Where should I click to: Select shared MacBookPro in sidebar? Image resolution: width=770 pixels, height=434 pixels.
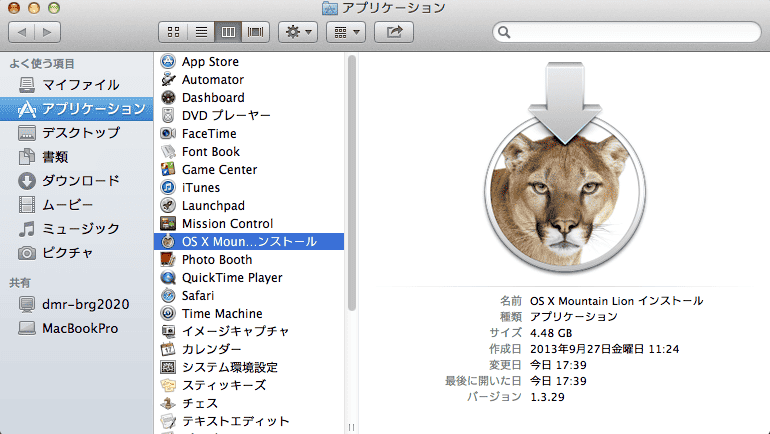(77, 328)
